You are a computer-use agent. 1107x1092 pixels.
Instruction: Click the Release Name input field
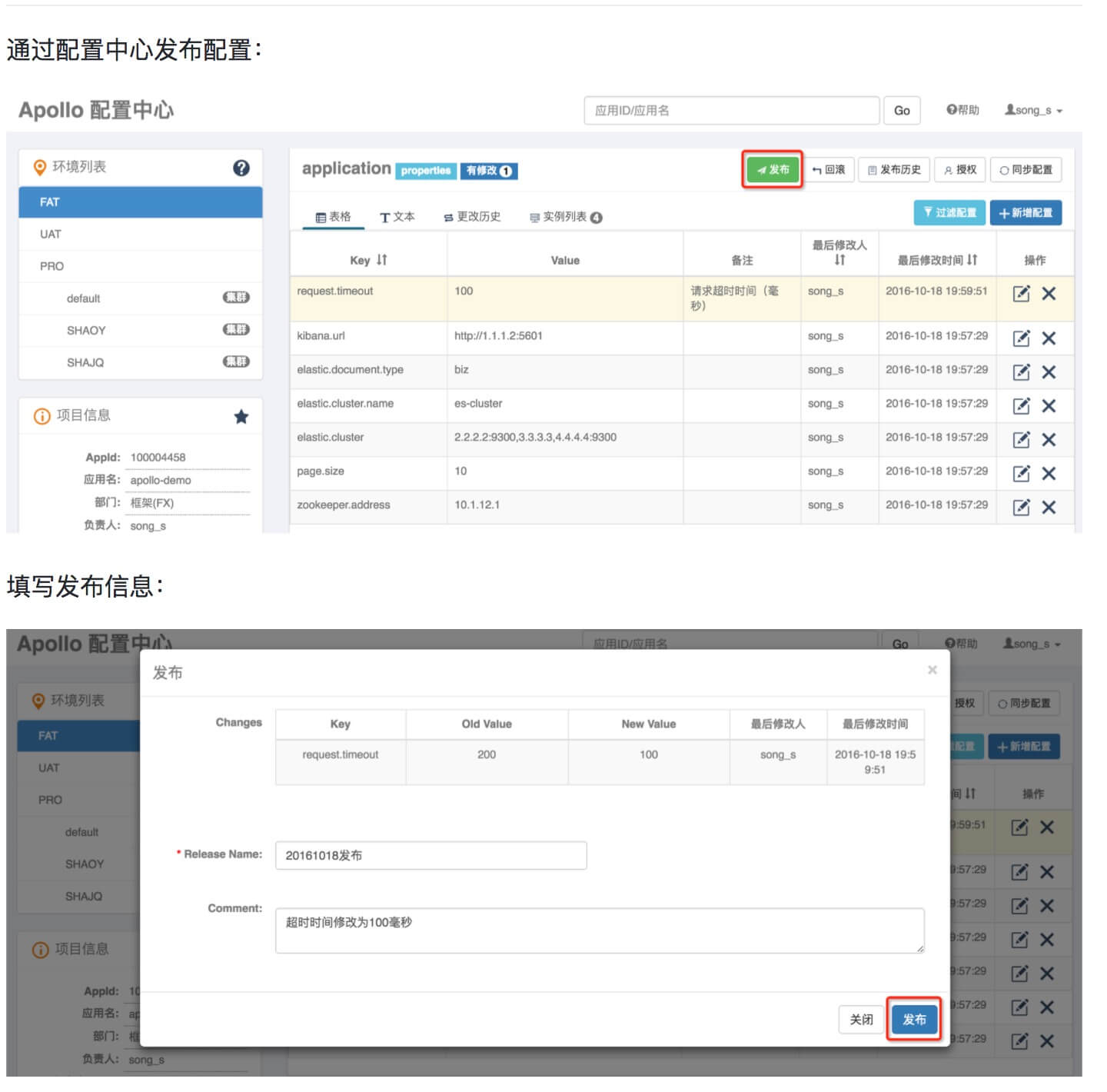[431, 855]
